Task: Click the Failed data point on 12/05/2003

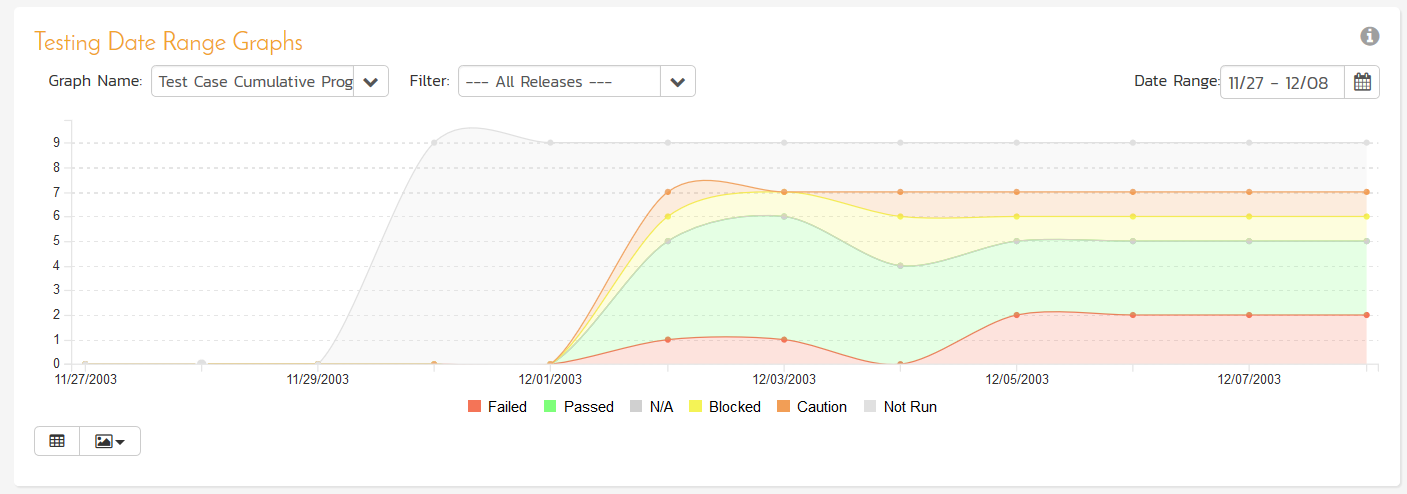Action: tap(1017, 315)
